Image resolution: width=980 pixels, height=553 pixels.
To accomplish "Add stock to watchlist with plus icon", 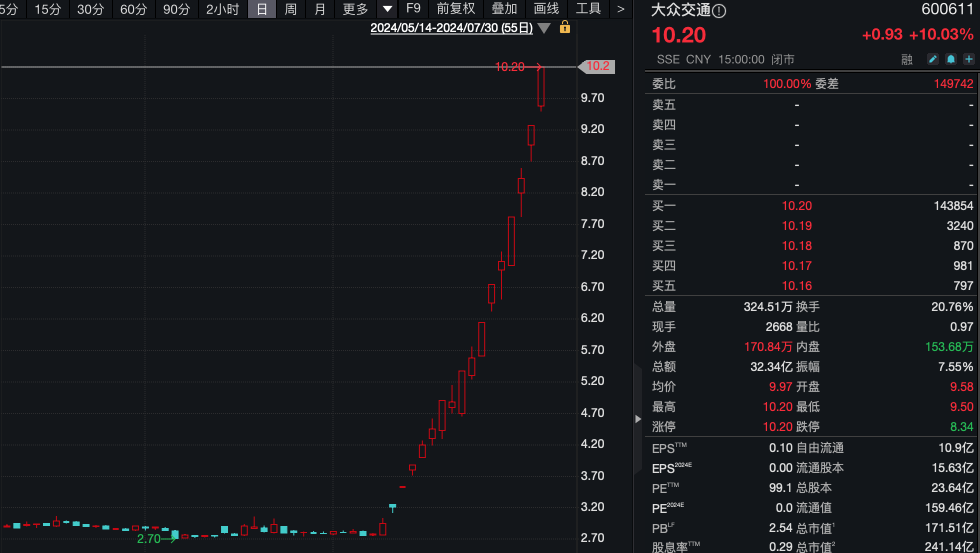I will (x=968, y=59).
